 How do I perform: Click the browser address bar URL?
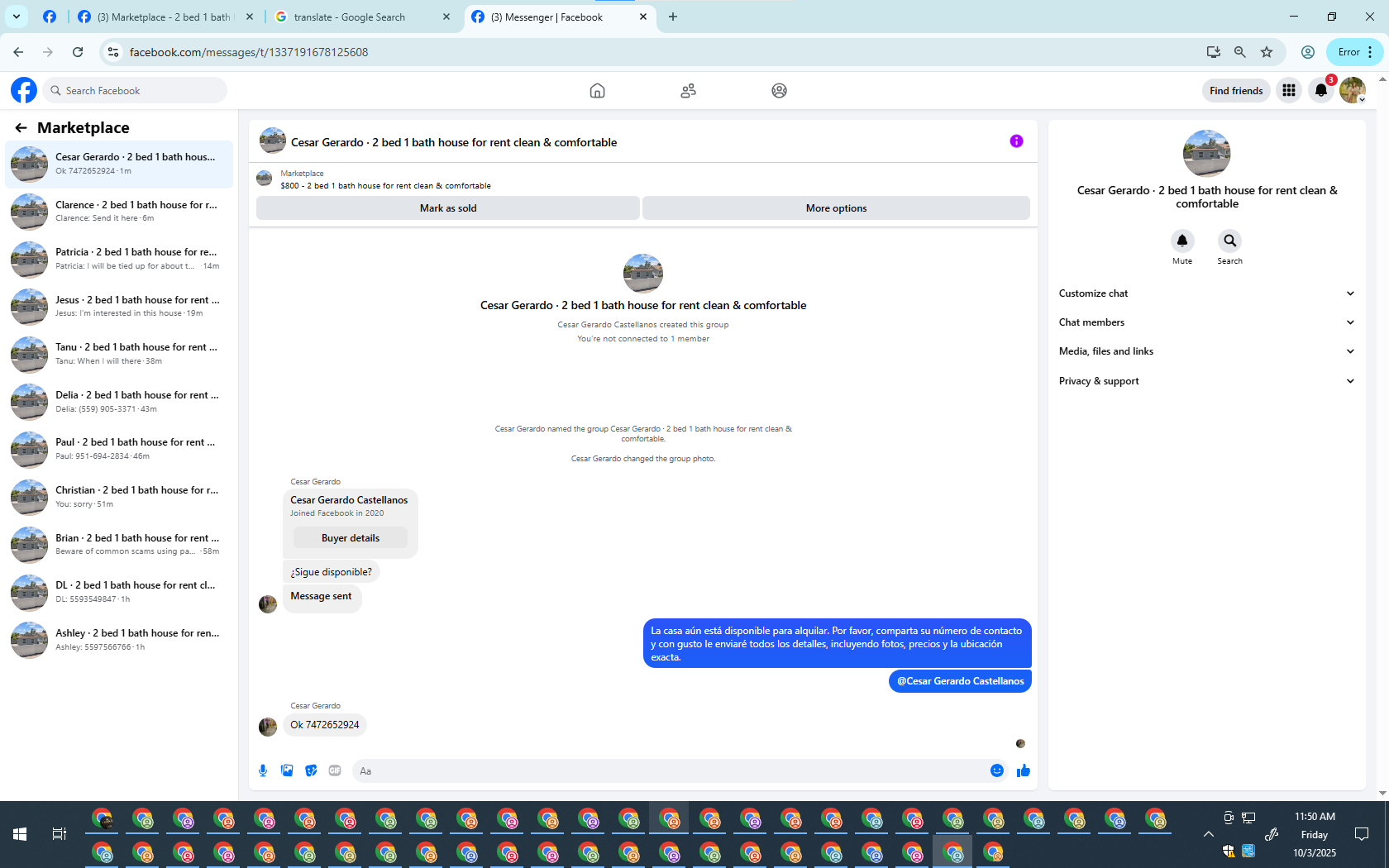tap(249, 52)
